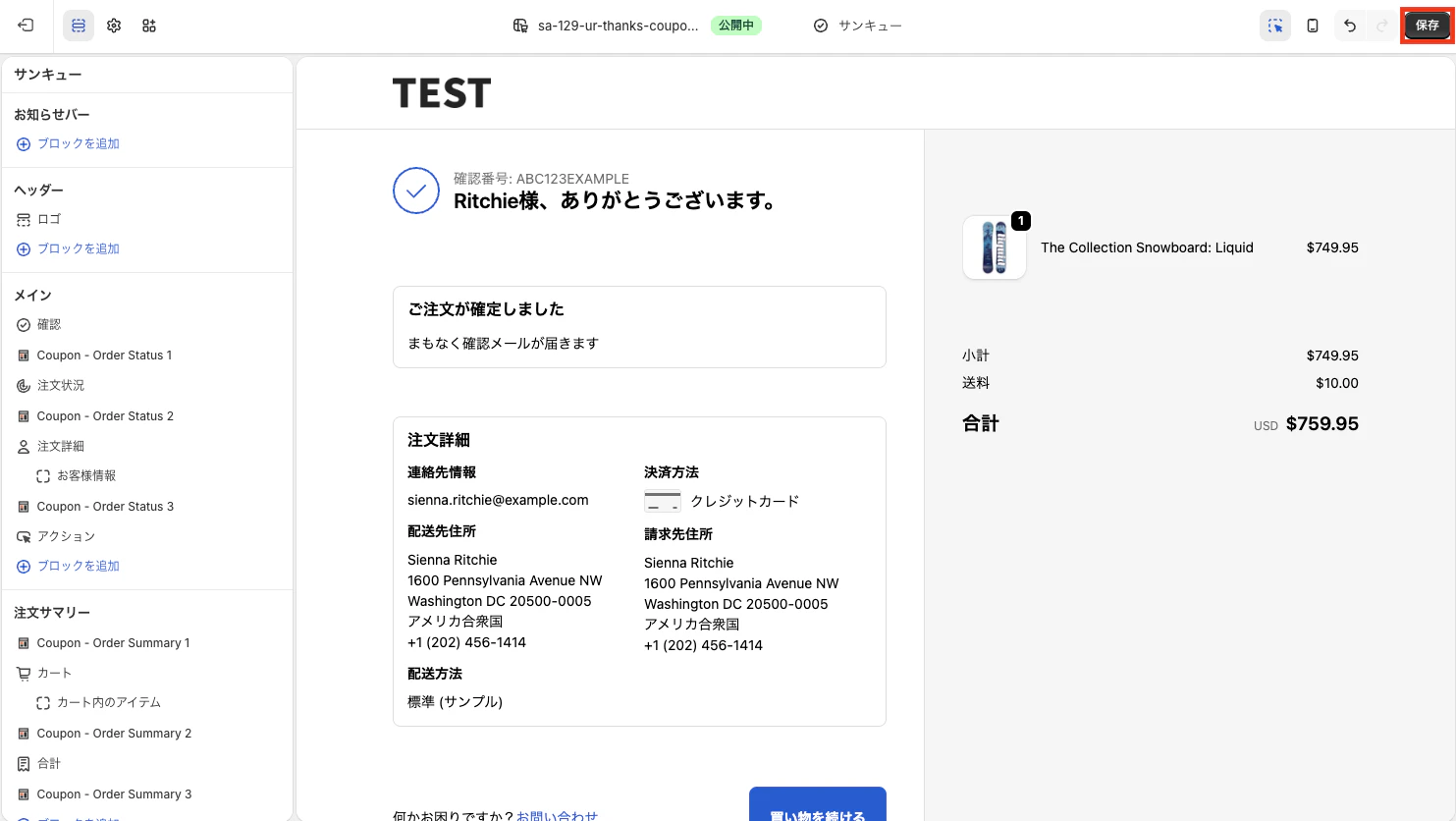Click the お問い合わせ link

[557, 815]
